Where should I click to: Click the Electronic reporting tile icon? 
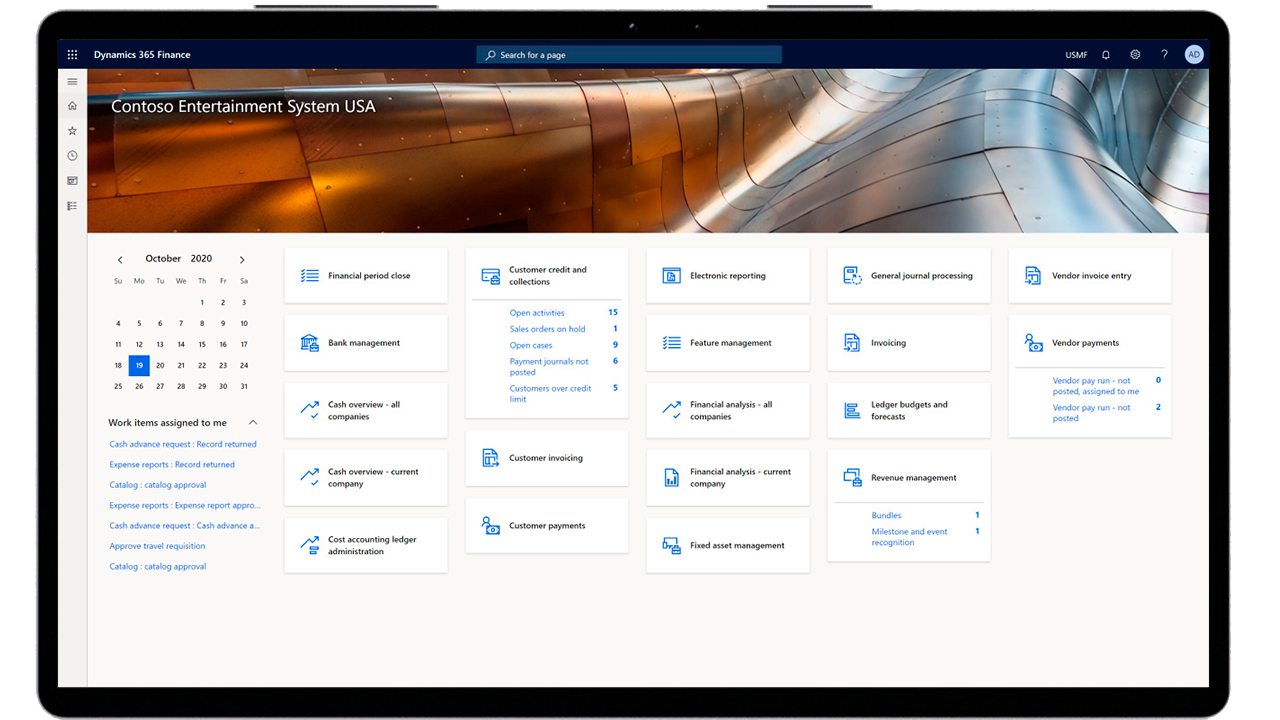pos(672,276)
